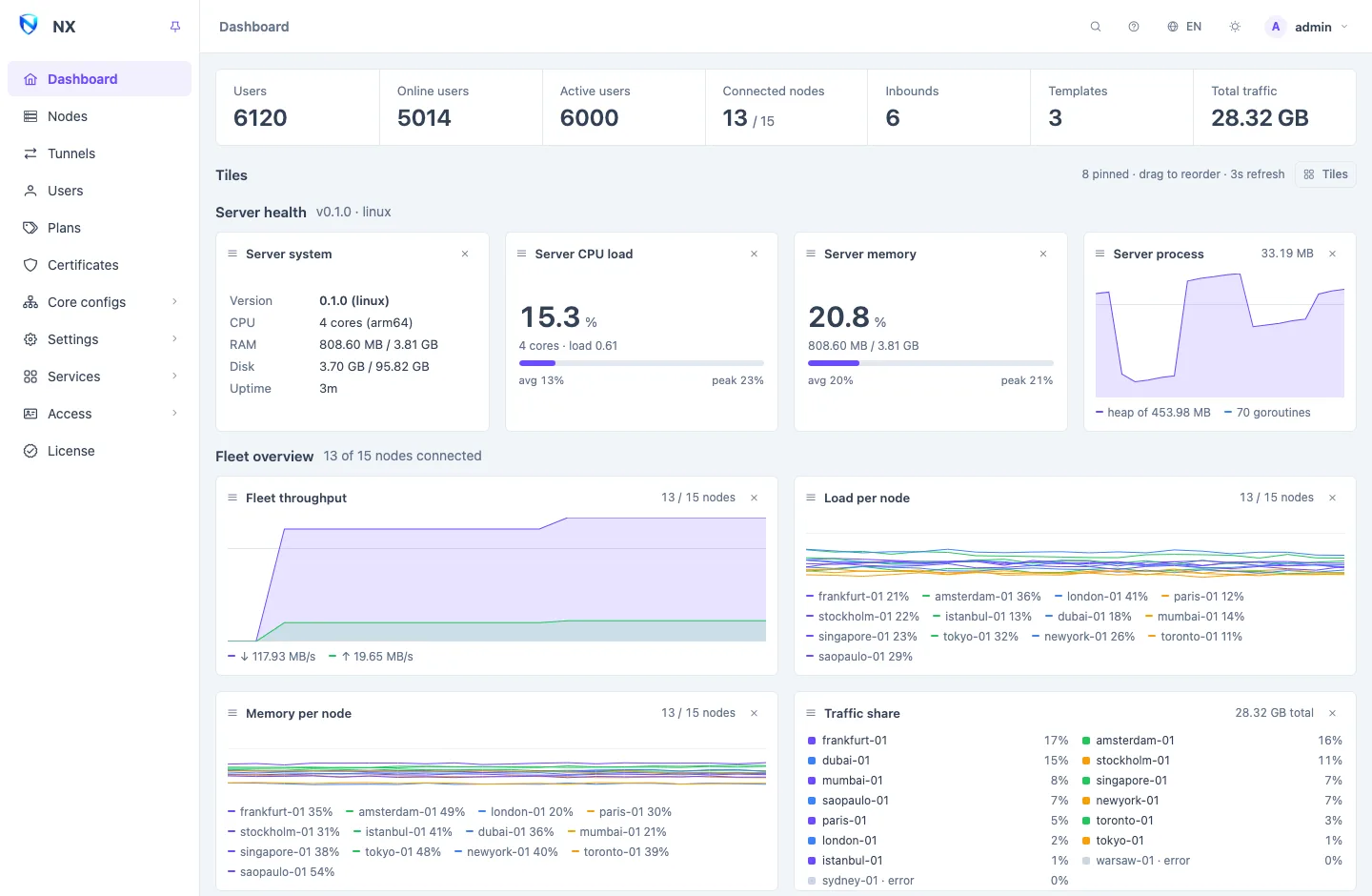This screenshot has height=896, width=1372.
Task: Unpin the Load per node tile
Action: click(1332, 498)
